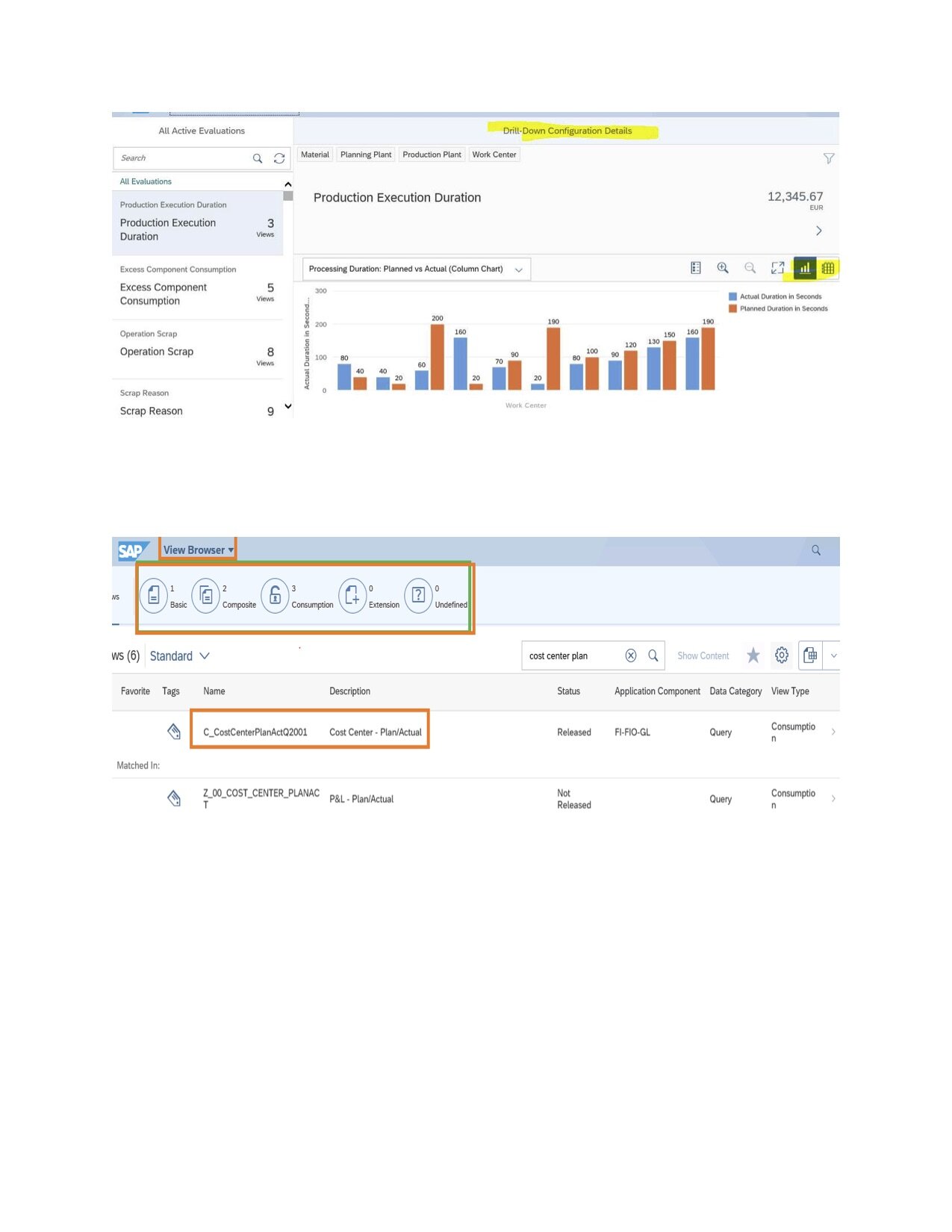Filter by Composite view type icon
Viewport: 952px width, 1232px height.
(x=206, y=596)
